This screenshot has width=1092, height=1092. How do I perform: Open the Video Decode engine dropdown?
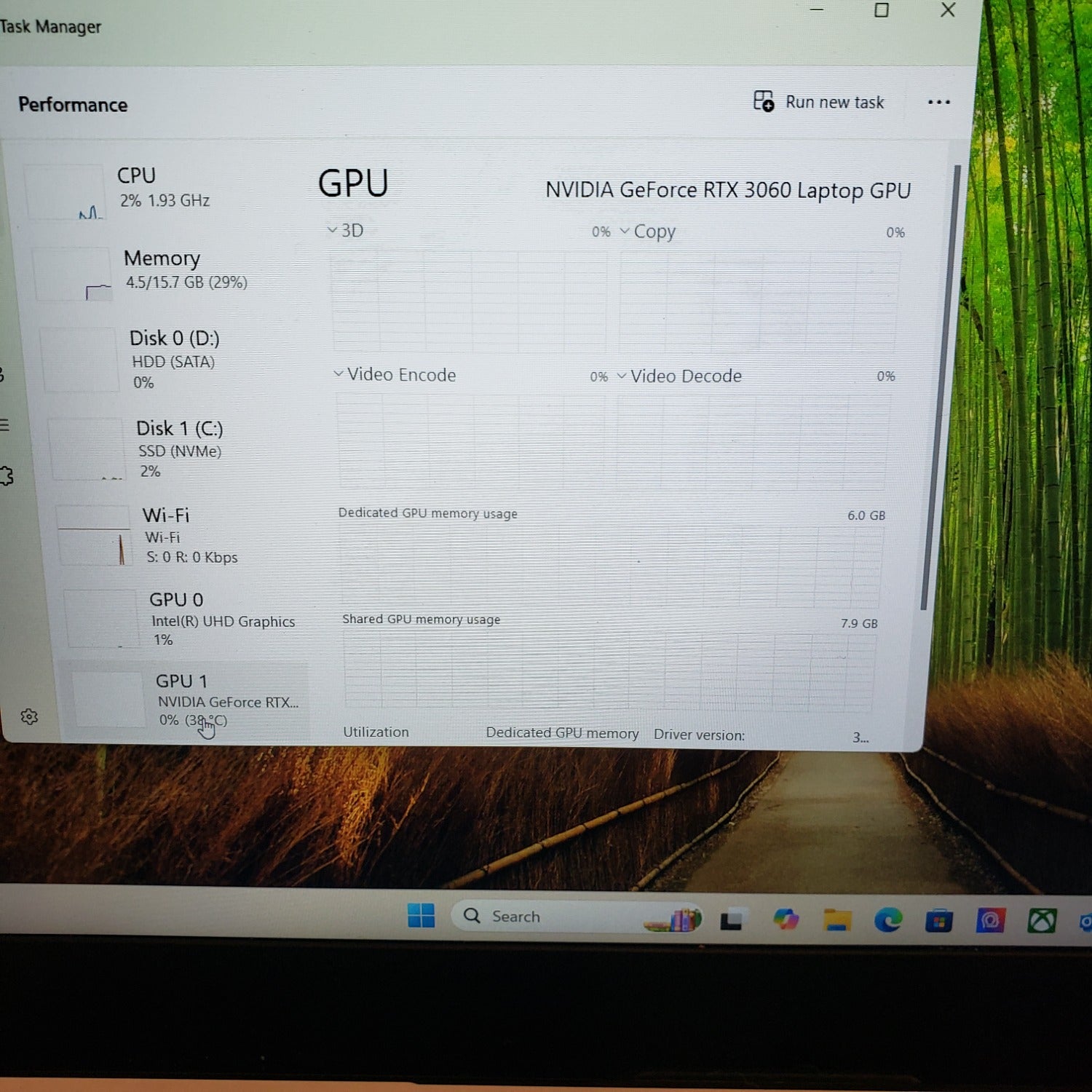(x=679, y=376)
